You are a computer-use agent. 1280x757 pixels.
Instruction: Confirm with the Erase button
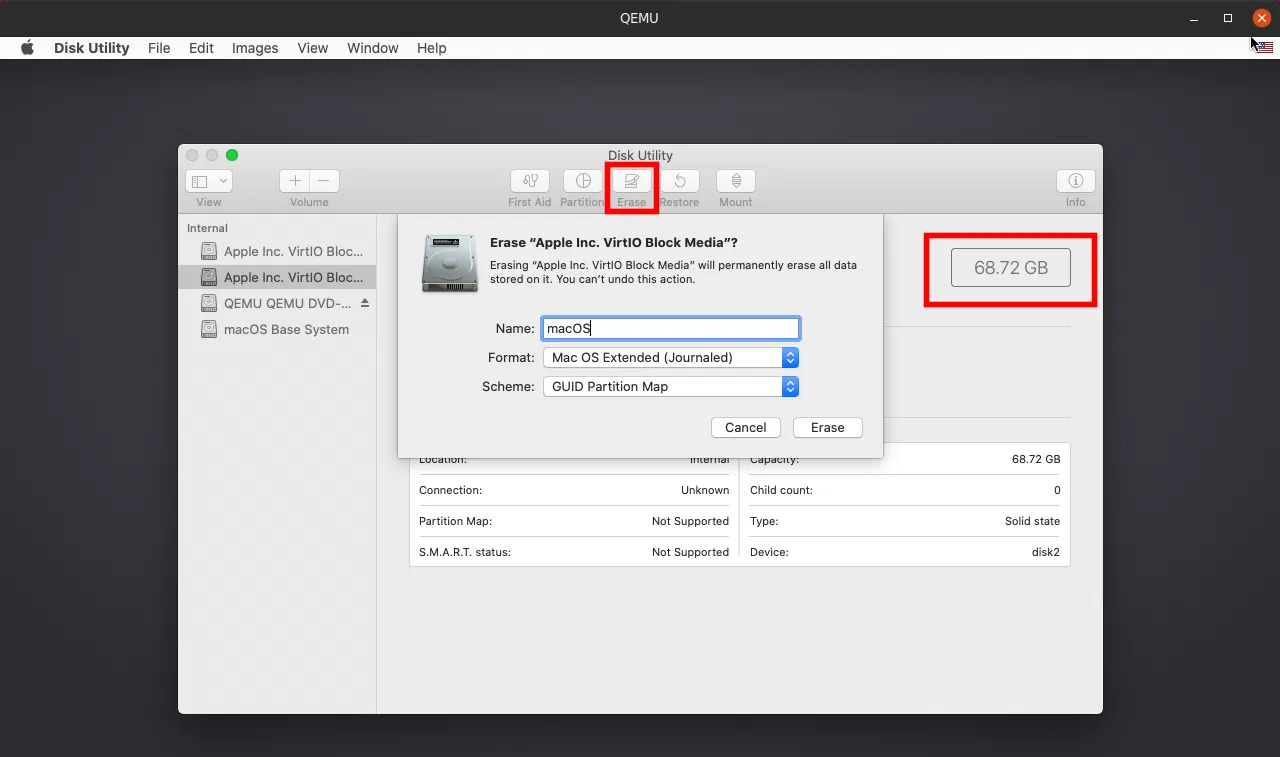pyautogui.click(x=828, y=427)
